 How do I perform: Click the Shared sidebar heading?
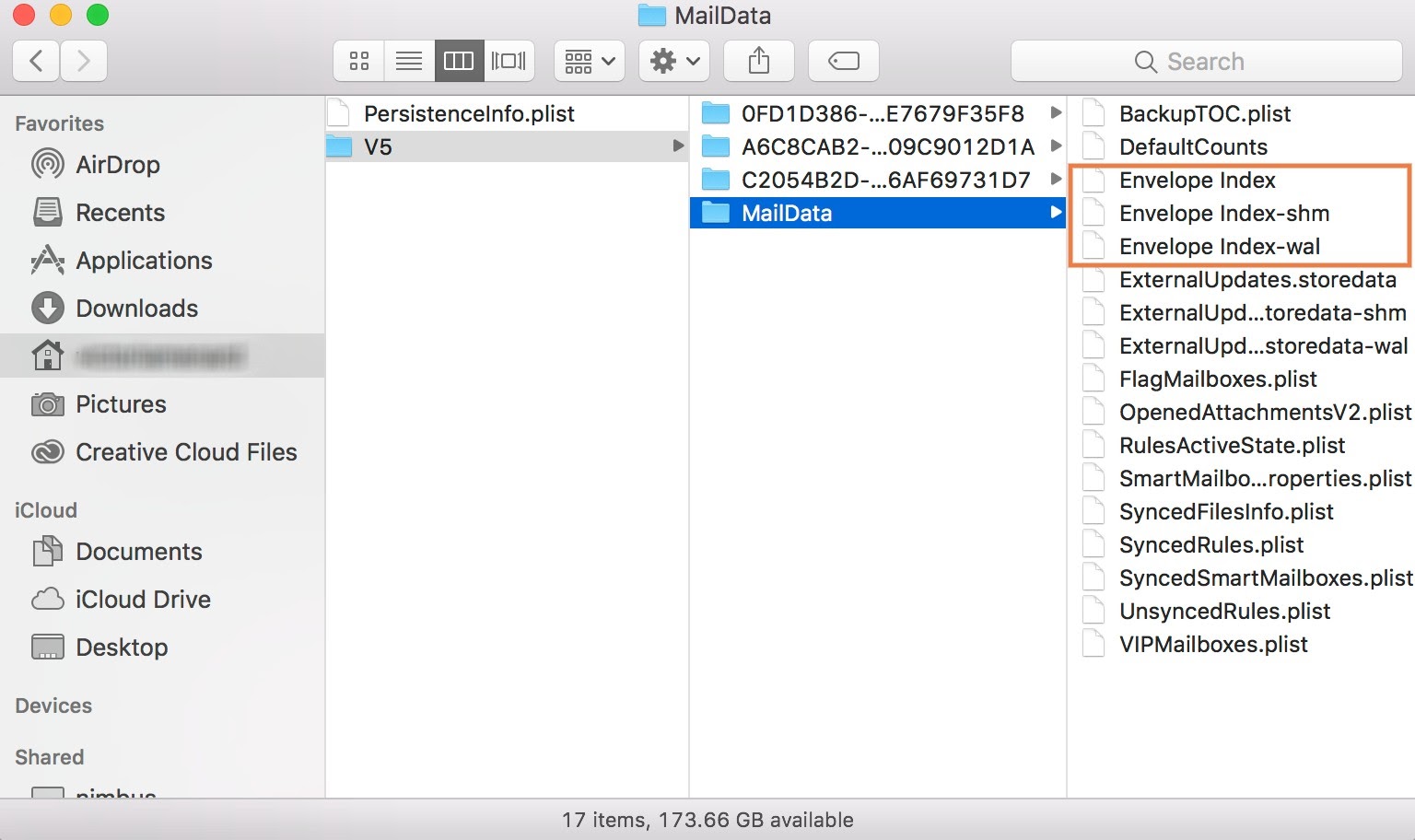[x=50, y=757]
